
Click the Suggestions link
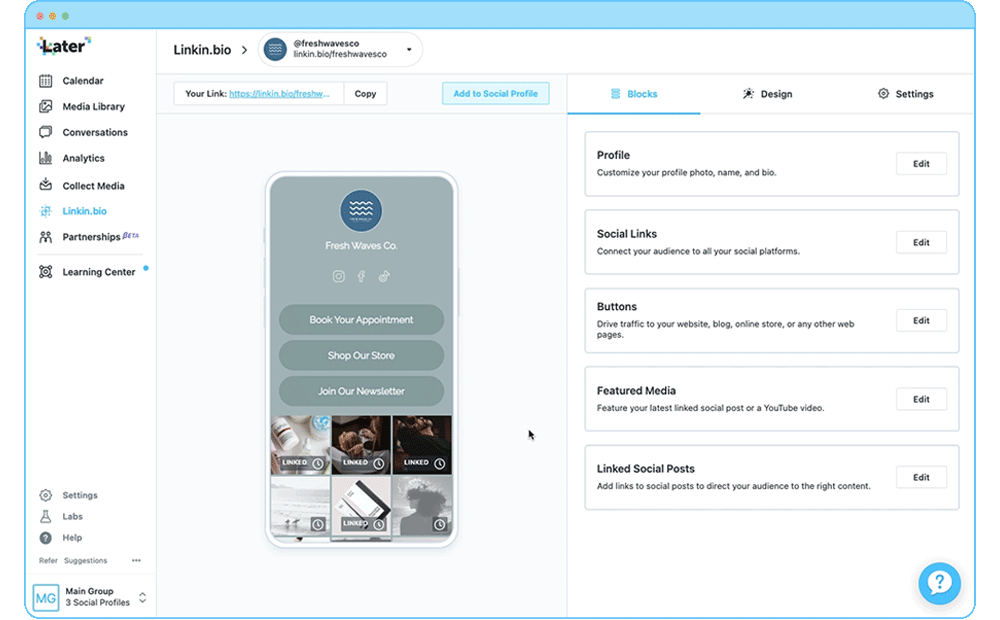coord(85,561)
